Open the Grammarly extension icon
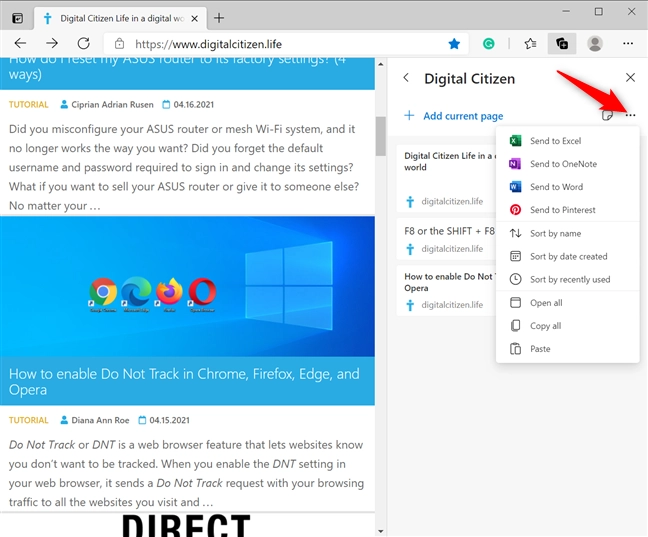Image resolution: width=648 pixels, height=537 pixels. tap(488, 43)
